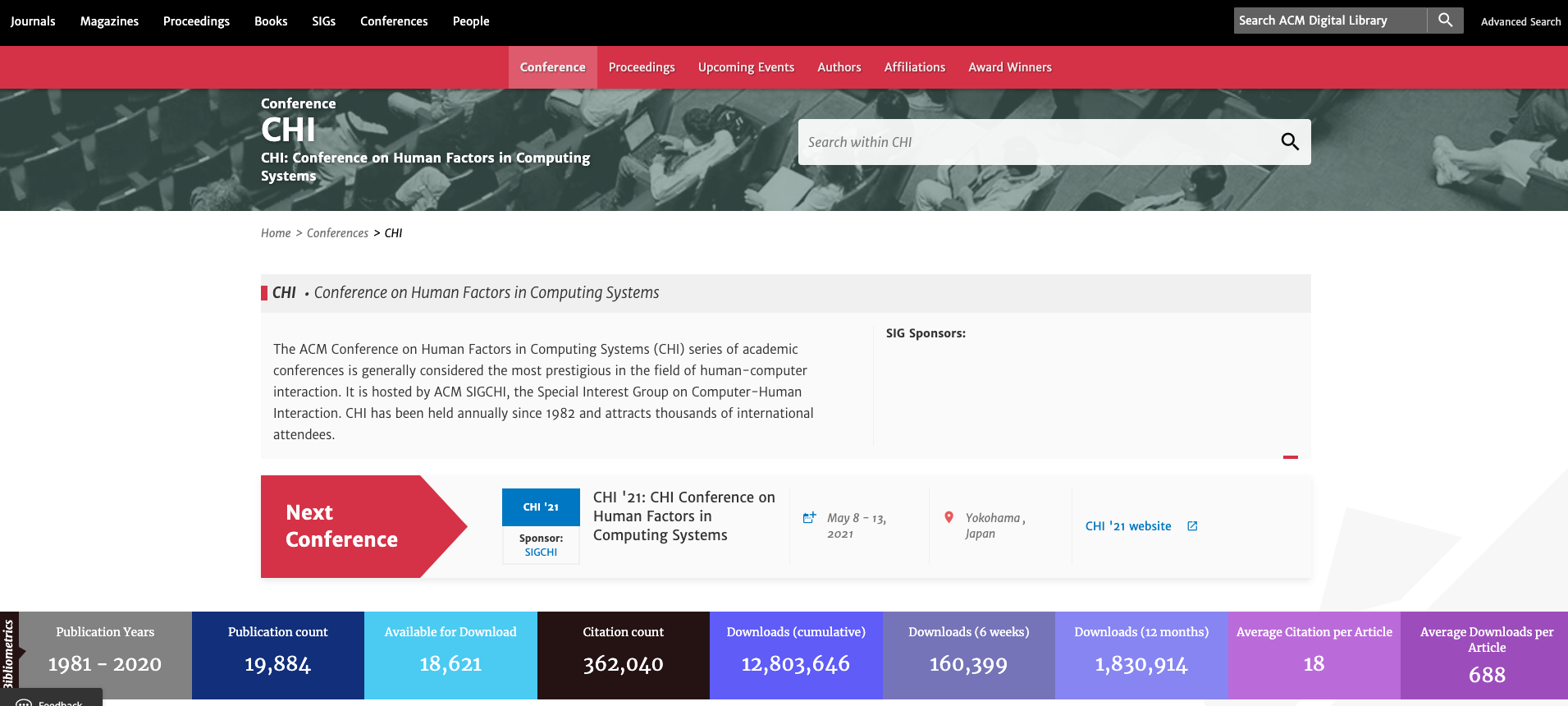Click the Available for Download 18,621 tile
The height and width of the screenshot is (706, 1568).
click(x=450, y=655)
